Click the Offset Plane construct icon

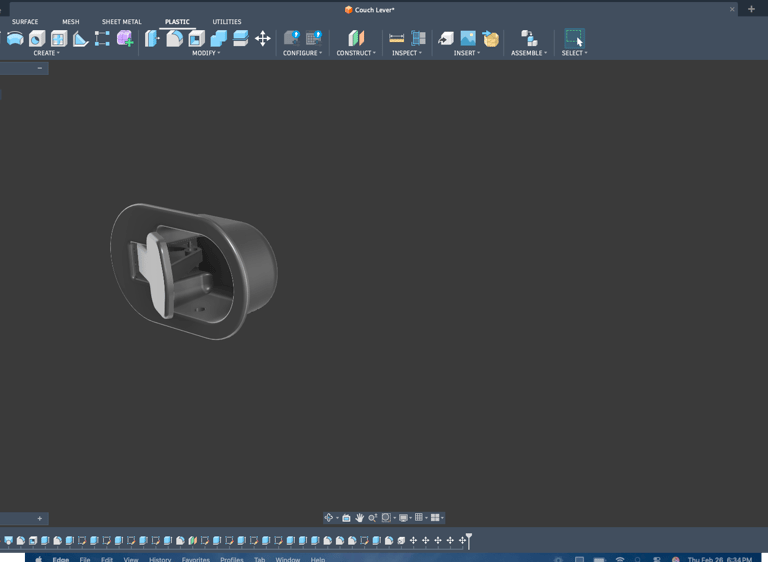[x=355, y=38]
